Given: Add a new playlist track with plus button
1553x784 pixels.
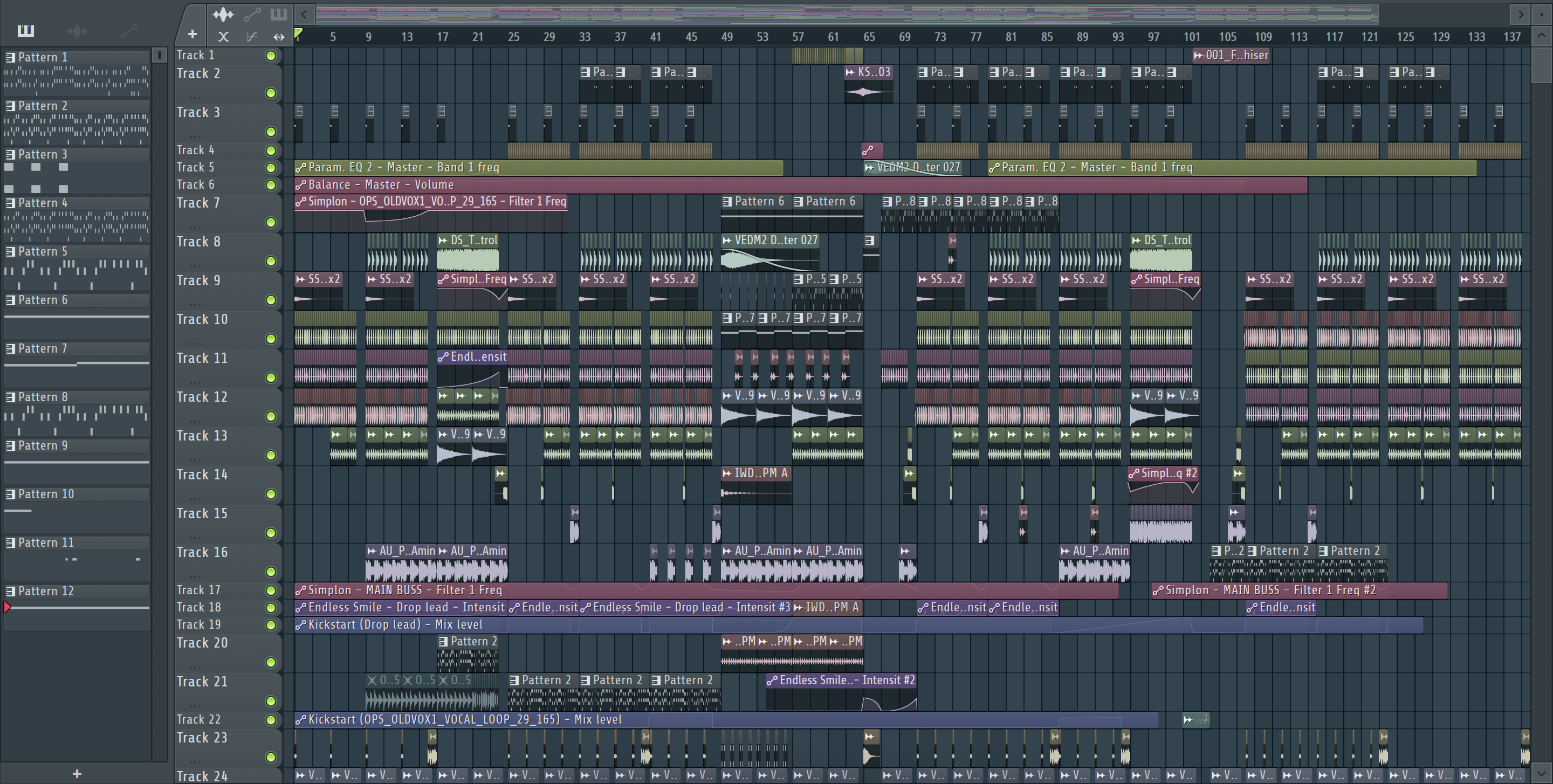Looking at the screenshot, I should pos(193,35).
